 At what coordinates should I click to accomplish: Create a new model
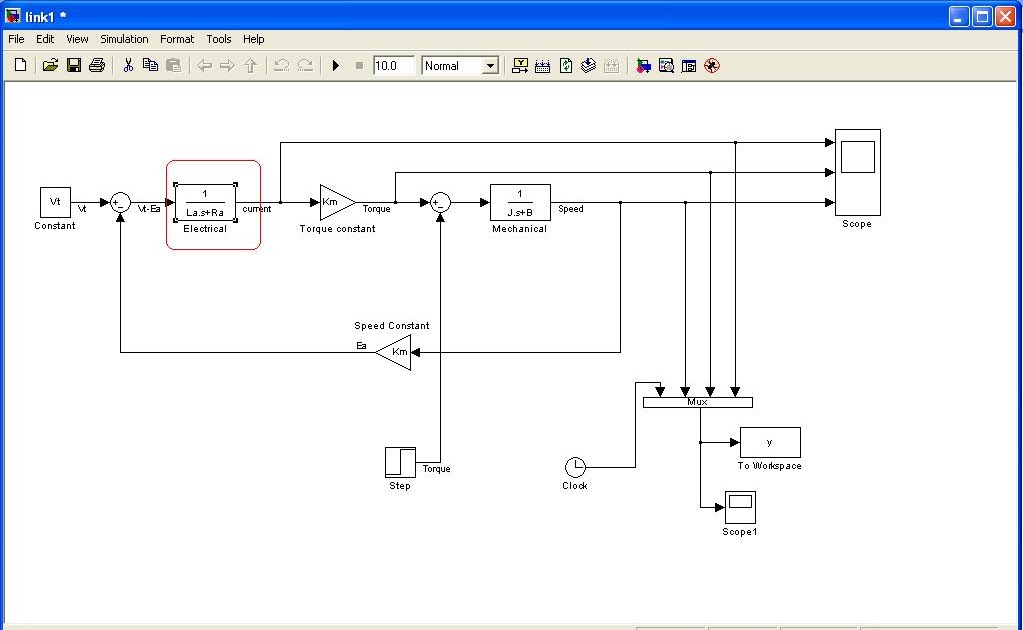point(19,65)
